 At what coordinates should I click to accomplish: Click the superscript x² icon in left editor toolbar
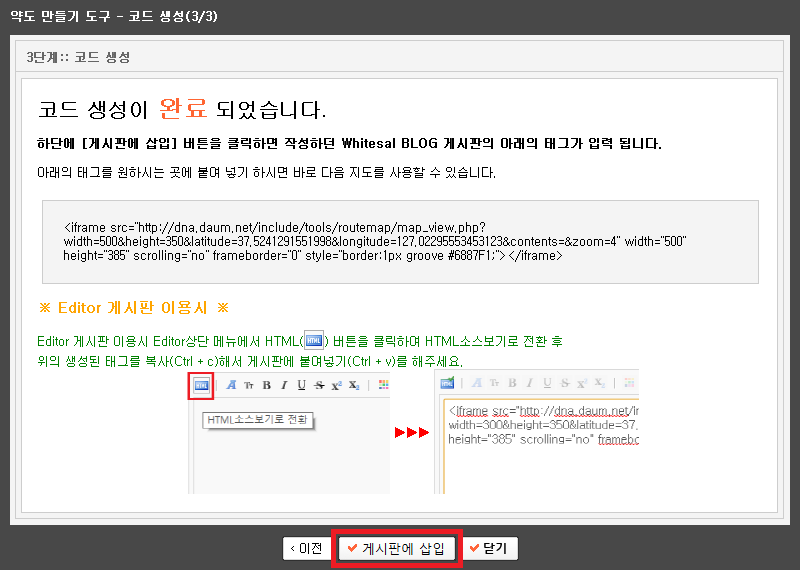337,385
